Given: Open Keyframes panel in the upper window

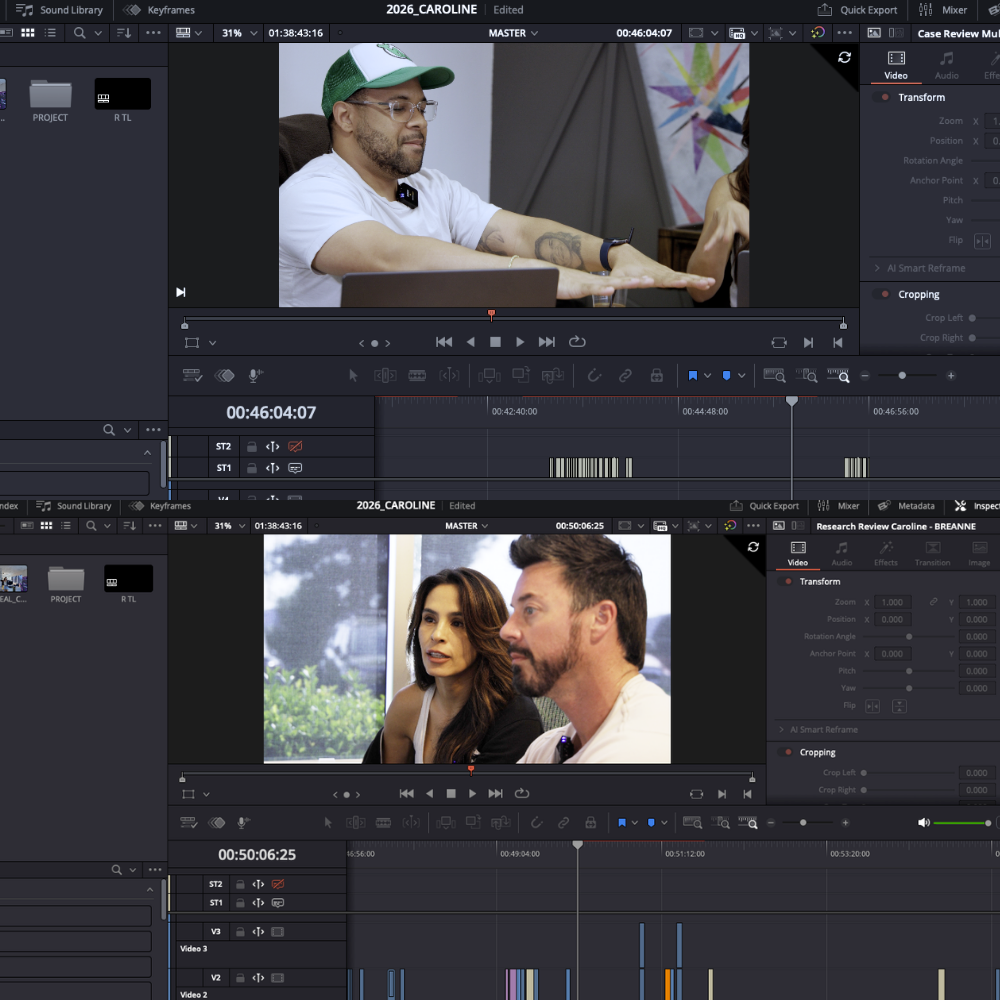Looking at the screenshot, I should pyautogui.click(x=159, y=10).
